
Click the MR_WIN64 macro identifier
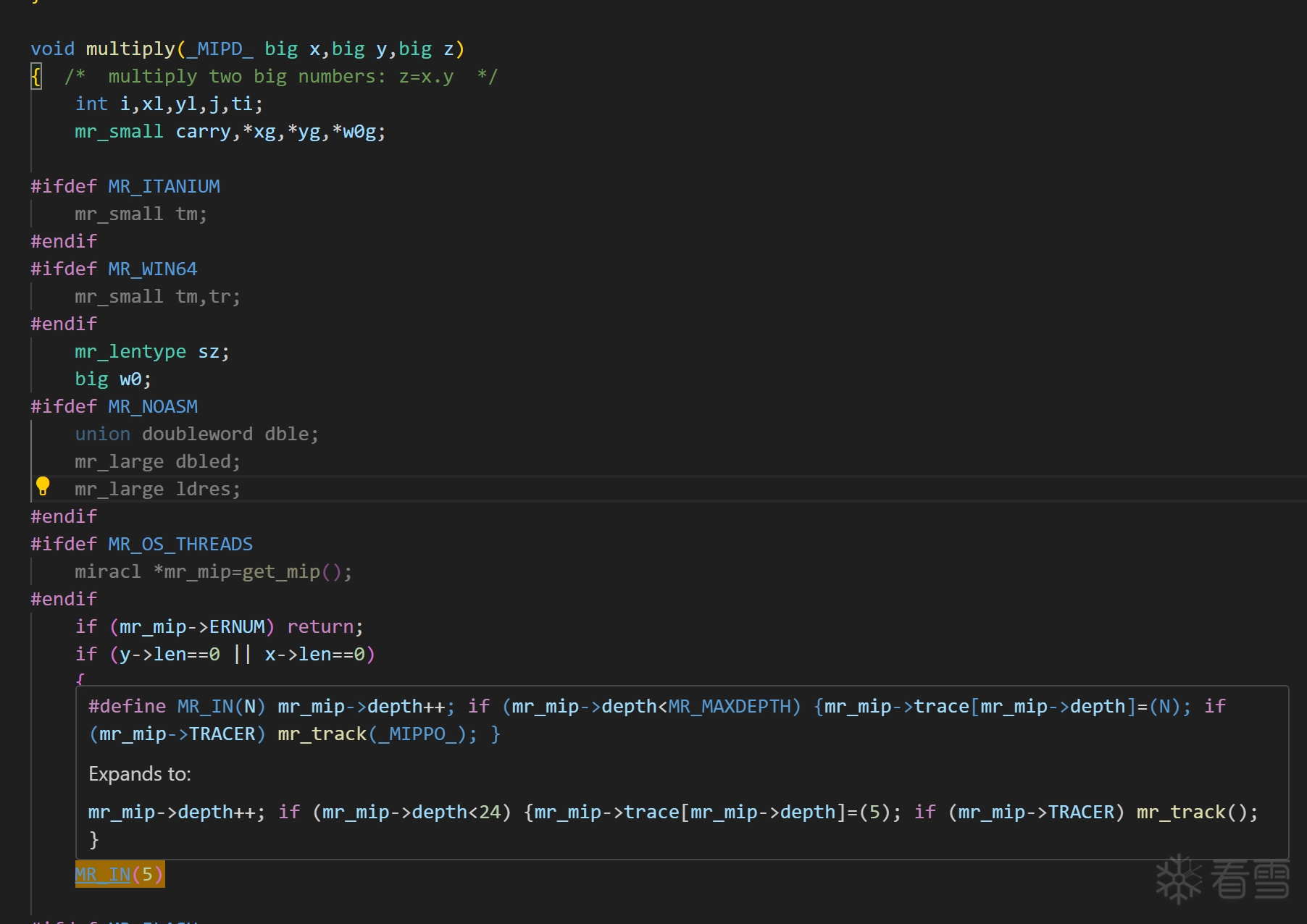coord(152,269)
